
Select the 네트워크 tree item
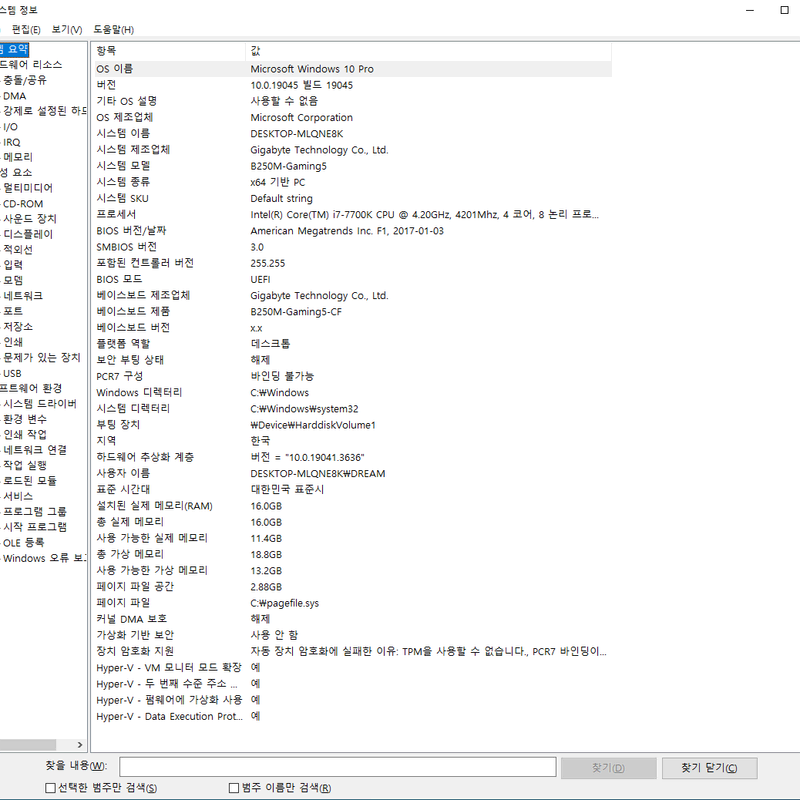pos(23,296)
